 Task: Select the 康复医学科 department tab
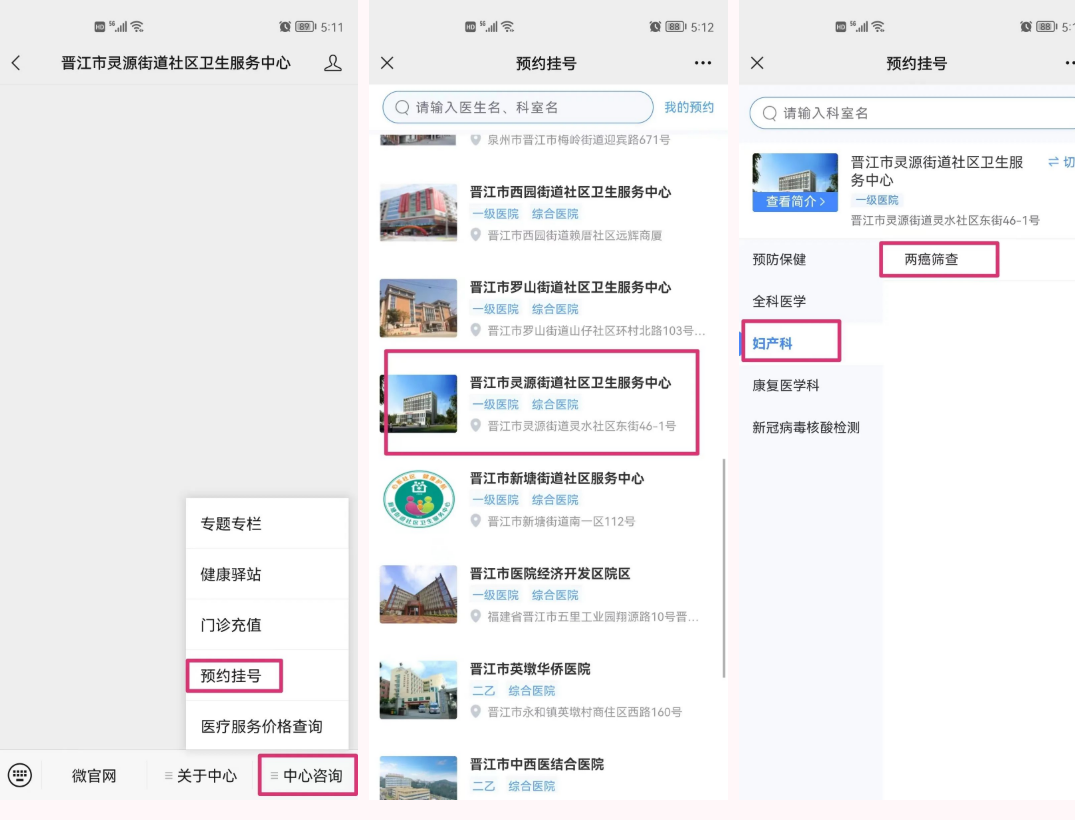pos(786,385)
